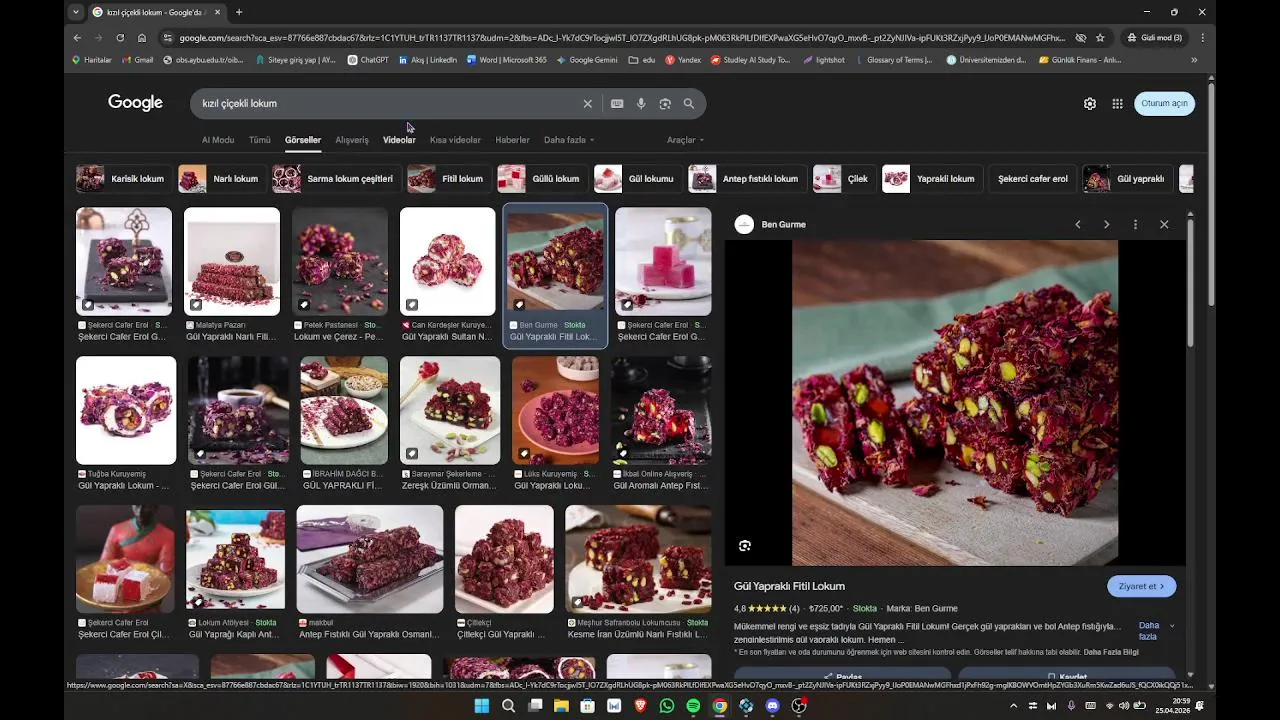Image resolution: width=1280 pixels, height=720 pixels.
Task: Filter by Antep fıstıklı lokum chip
Action: pyautogui.click(x=746, y=179)
